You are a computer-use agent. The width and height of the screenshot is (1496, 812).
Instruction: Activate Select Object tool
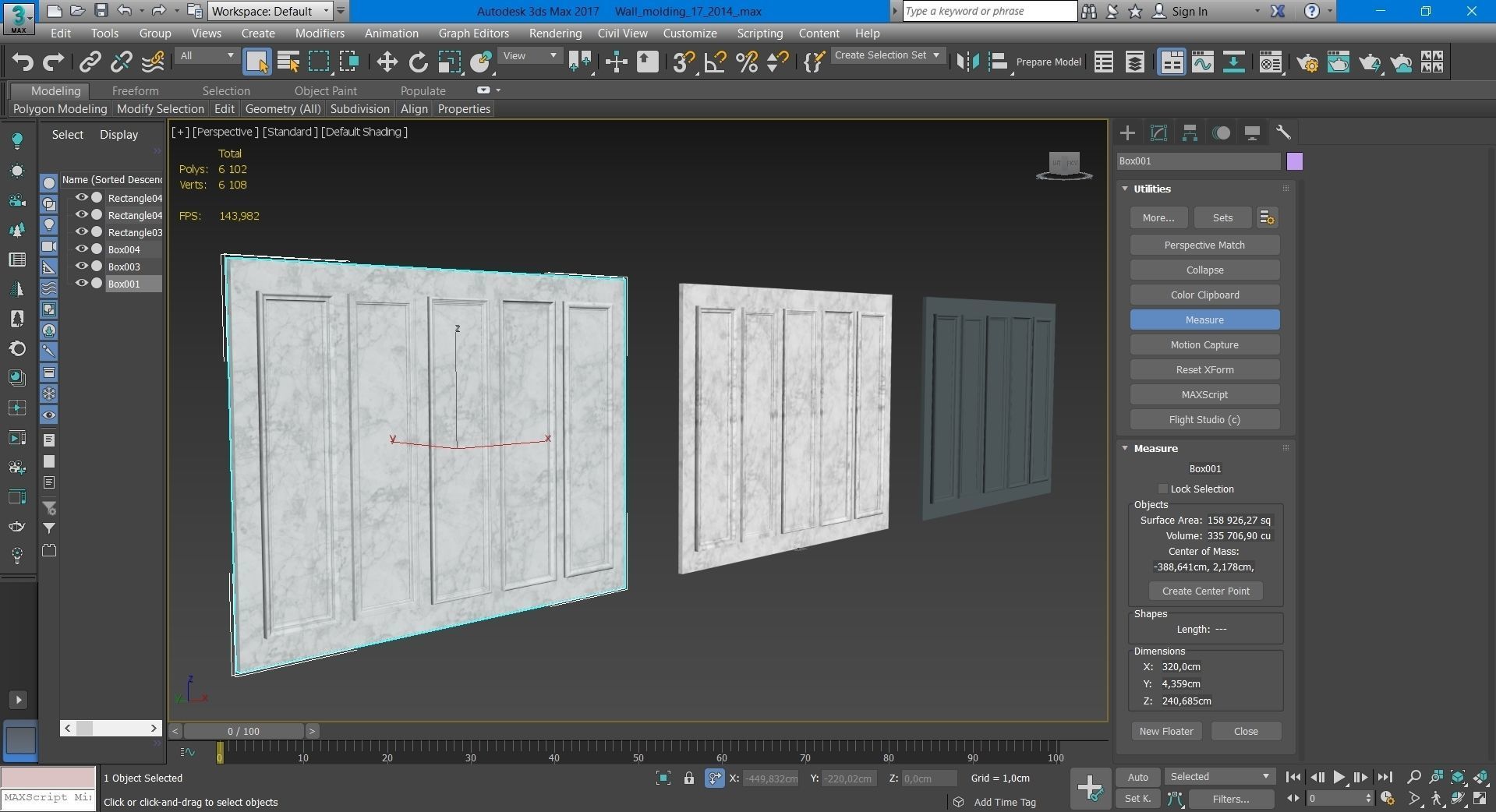tap(257, 62)
